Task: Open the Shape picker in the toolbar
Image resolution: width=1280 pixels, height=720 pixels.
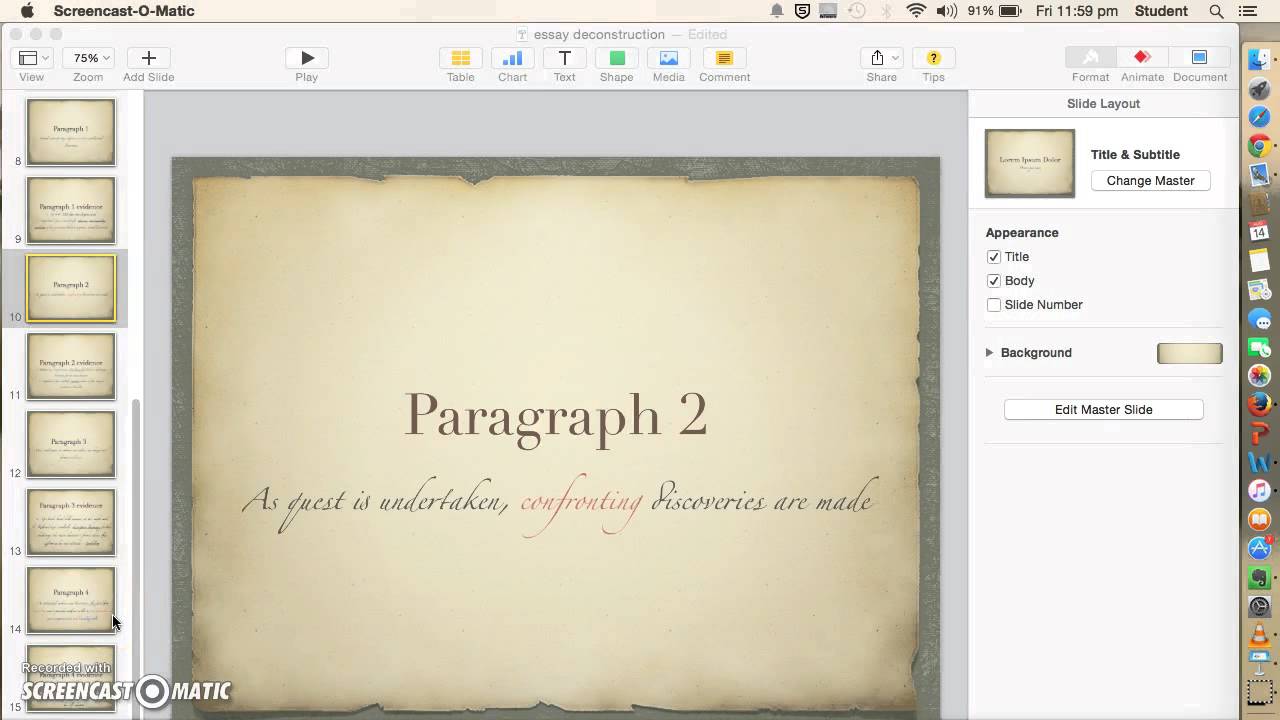Action: point(616,58)
